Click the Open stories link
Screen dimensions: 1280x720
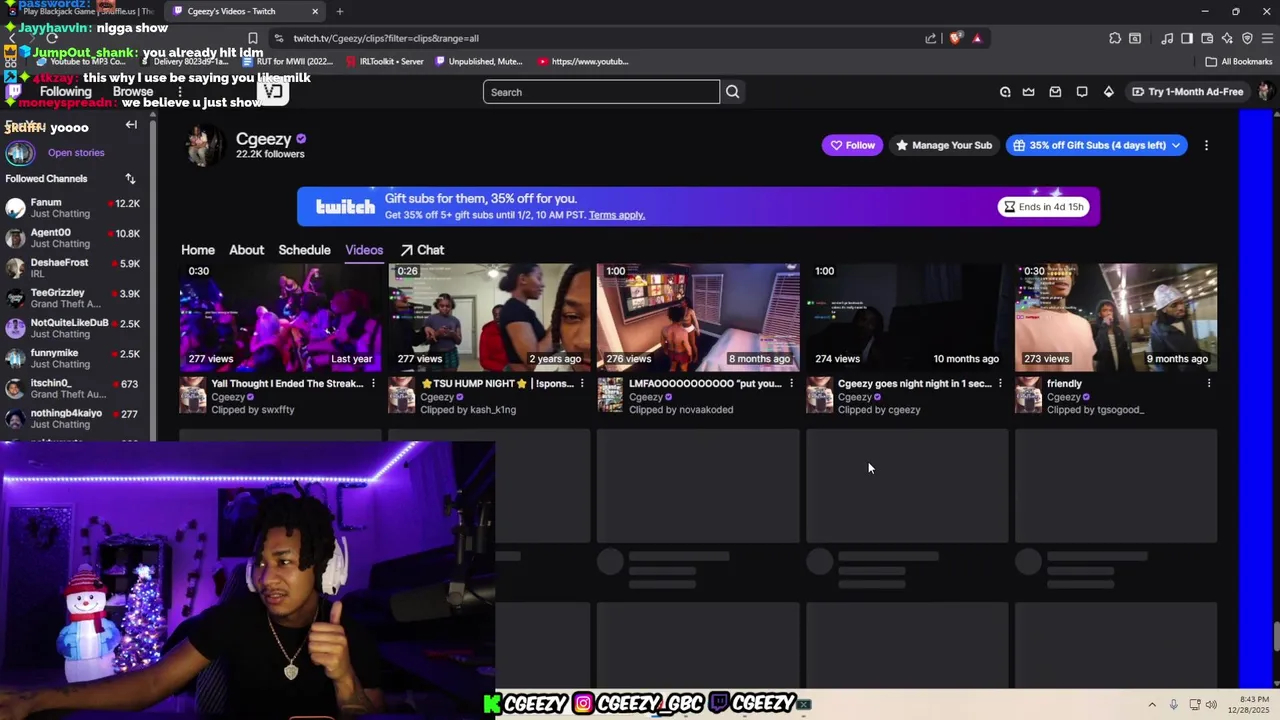[x=76, y=153]
